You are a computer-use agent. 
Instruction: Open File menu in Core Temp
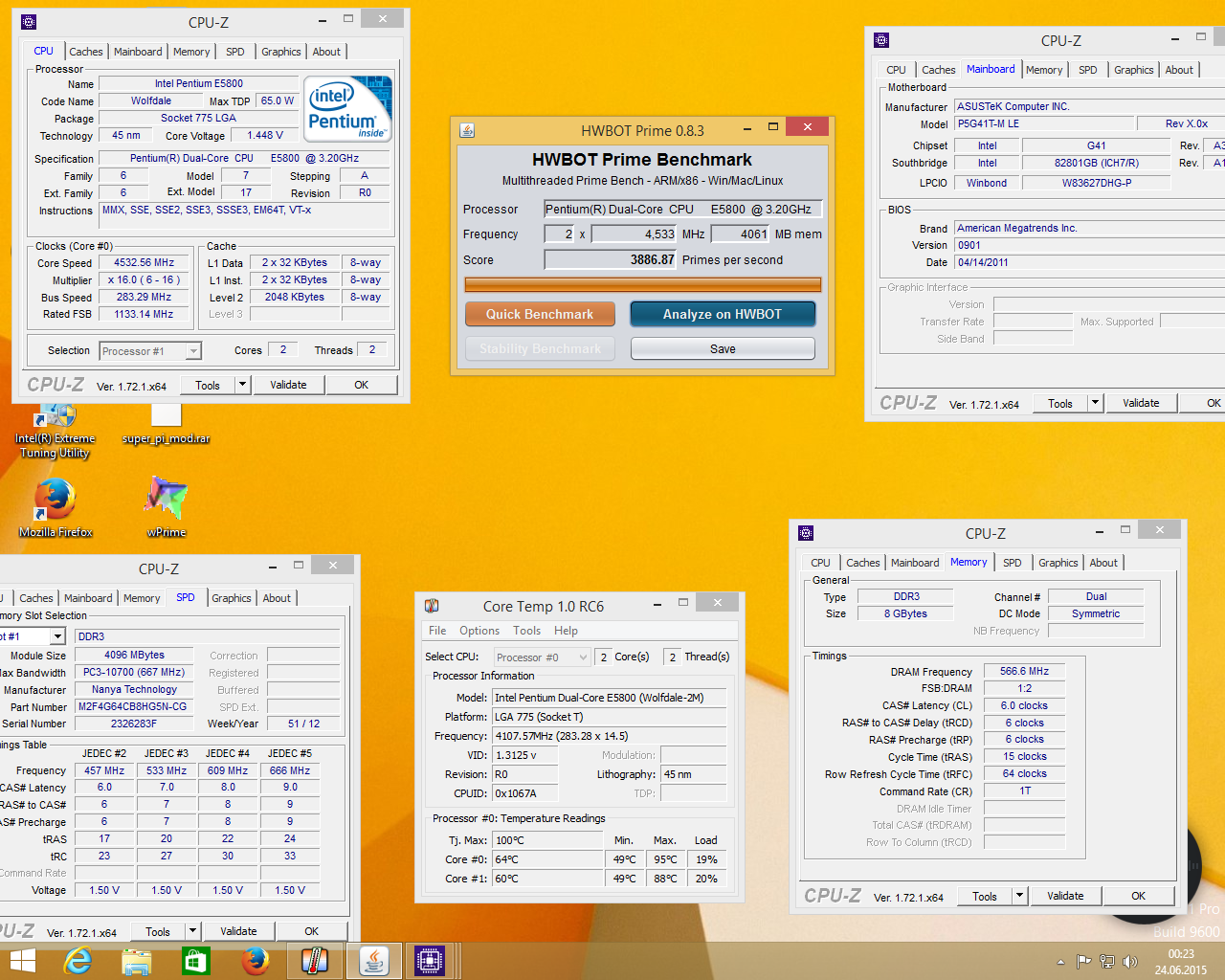437,631
